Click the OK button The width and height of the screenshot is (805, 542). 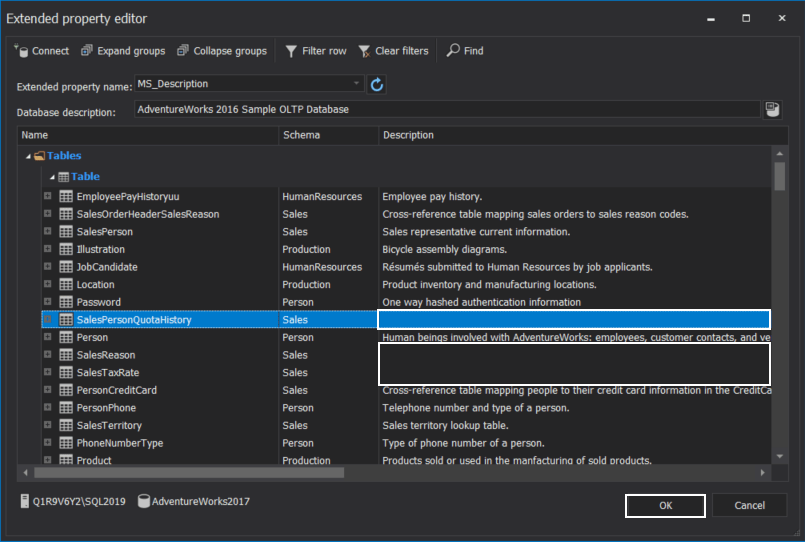665,506
